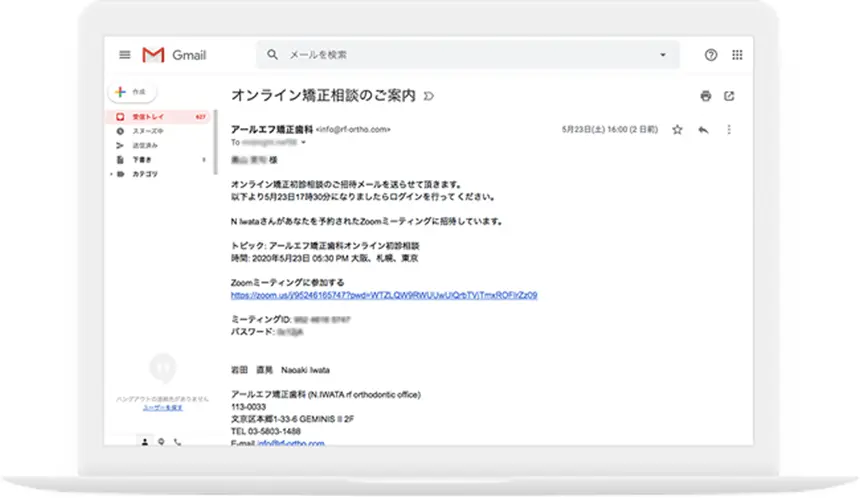
Task: Open the message more options menu
Action: click(729, 130)
